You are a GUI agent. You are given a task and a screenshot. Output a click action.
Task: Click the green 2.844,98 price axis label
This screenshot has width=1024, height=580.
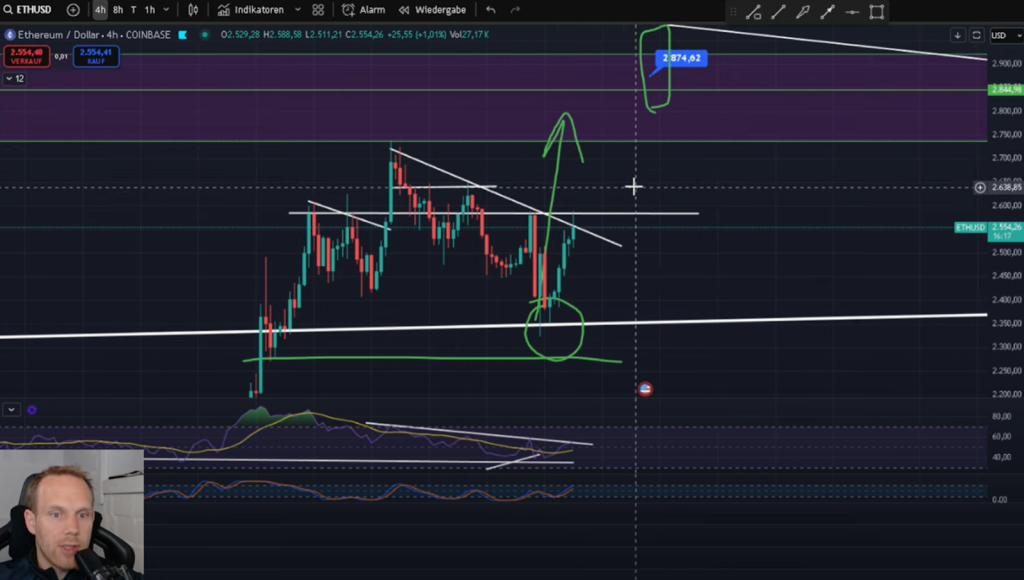point(1005,89)
